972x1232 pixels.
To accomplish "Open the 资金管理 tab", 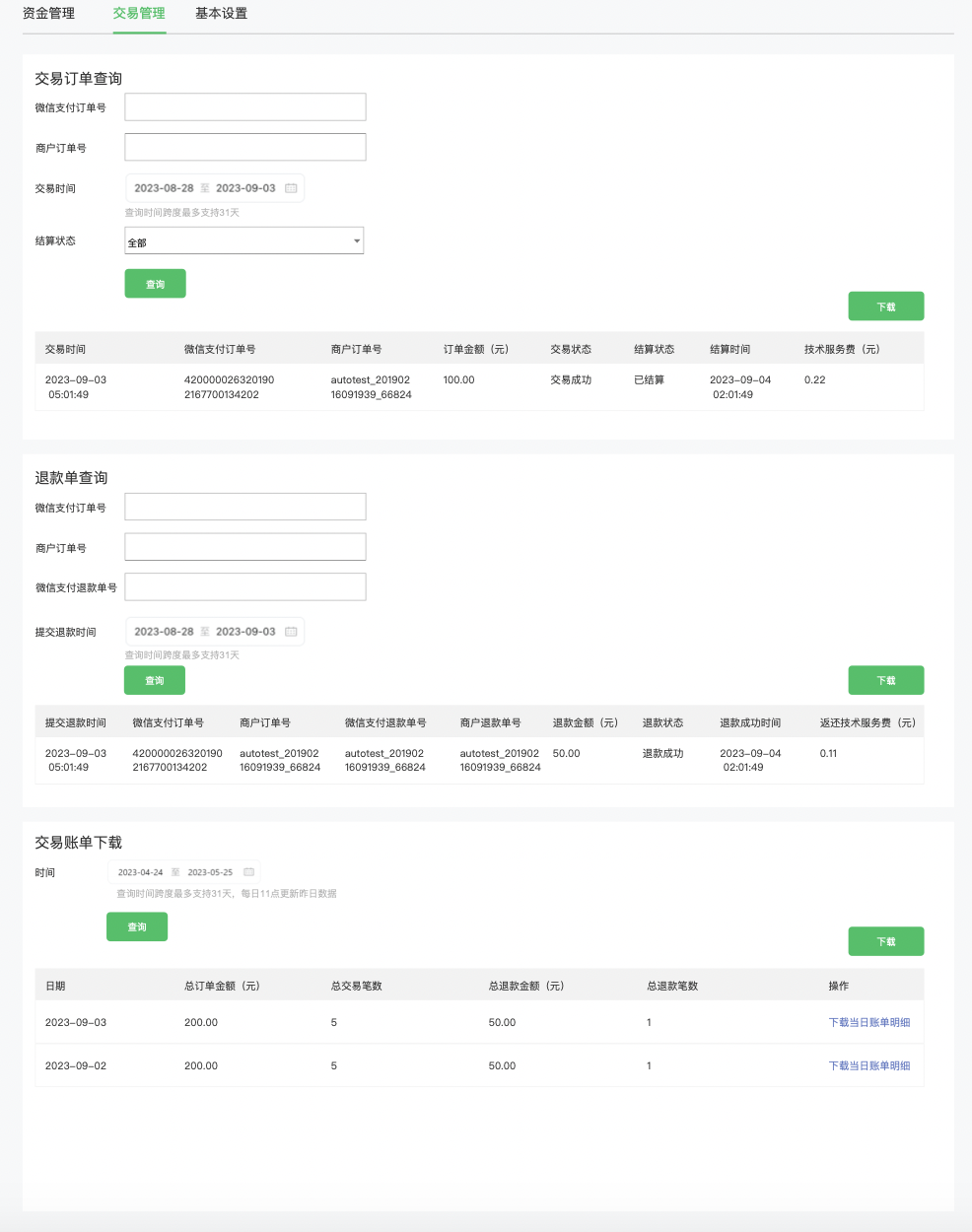I will point(48,14).
